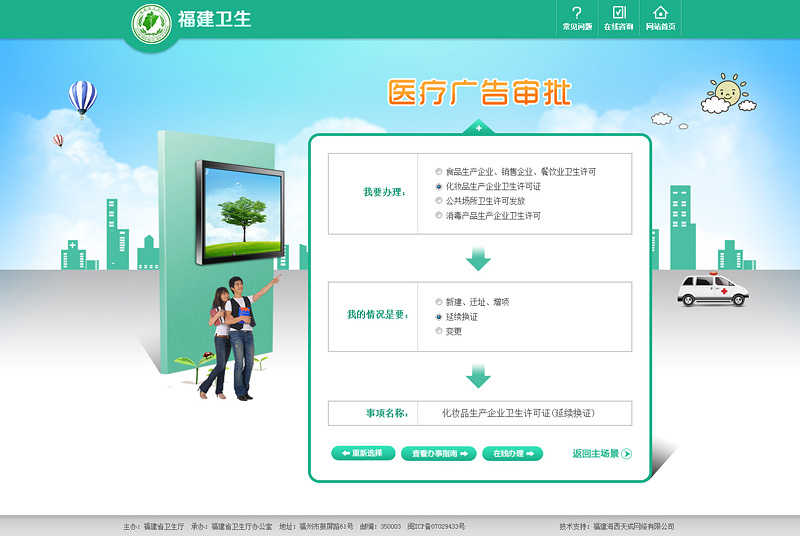
Task: Click the 在线办理 button
Action: (x=512, y=454)
